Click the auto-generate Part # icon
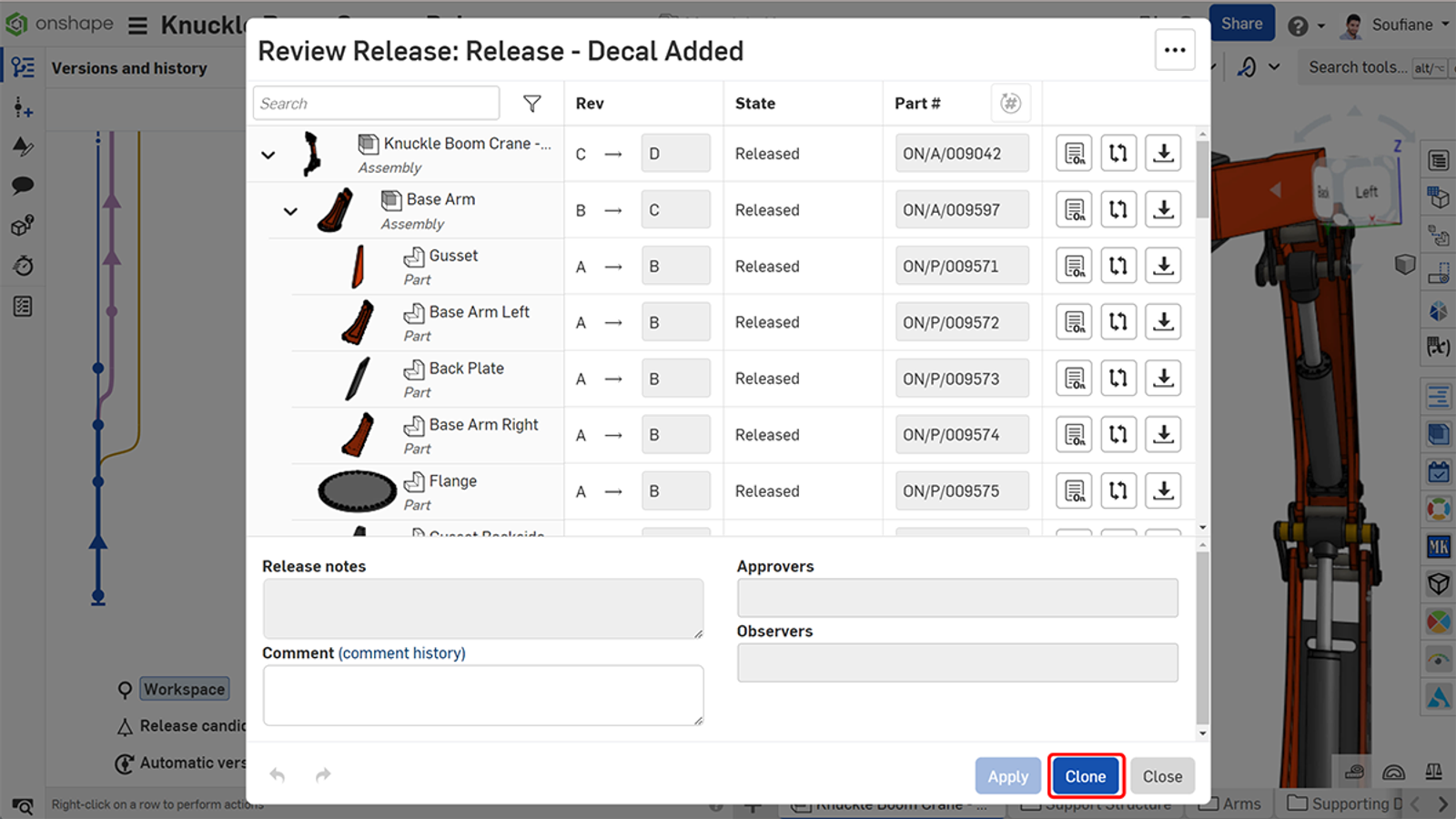The height and width of the screenshot is (819, 1456). click(1010, 102)
